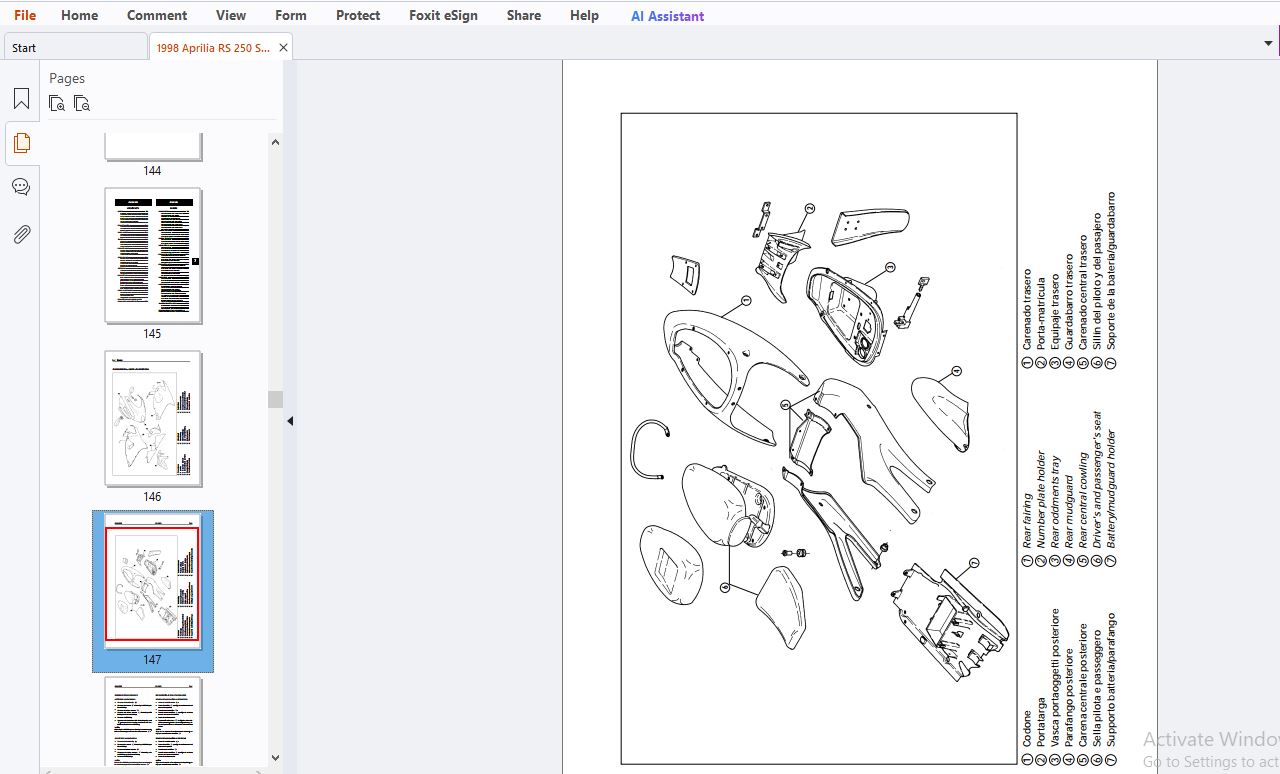The image size is (1280, 774).
Task: Collapse the navigation panel with the arrow
Action: click(290, 421)
